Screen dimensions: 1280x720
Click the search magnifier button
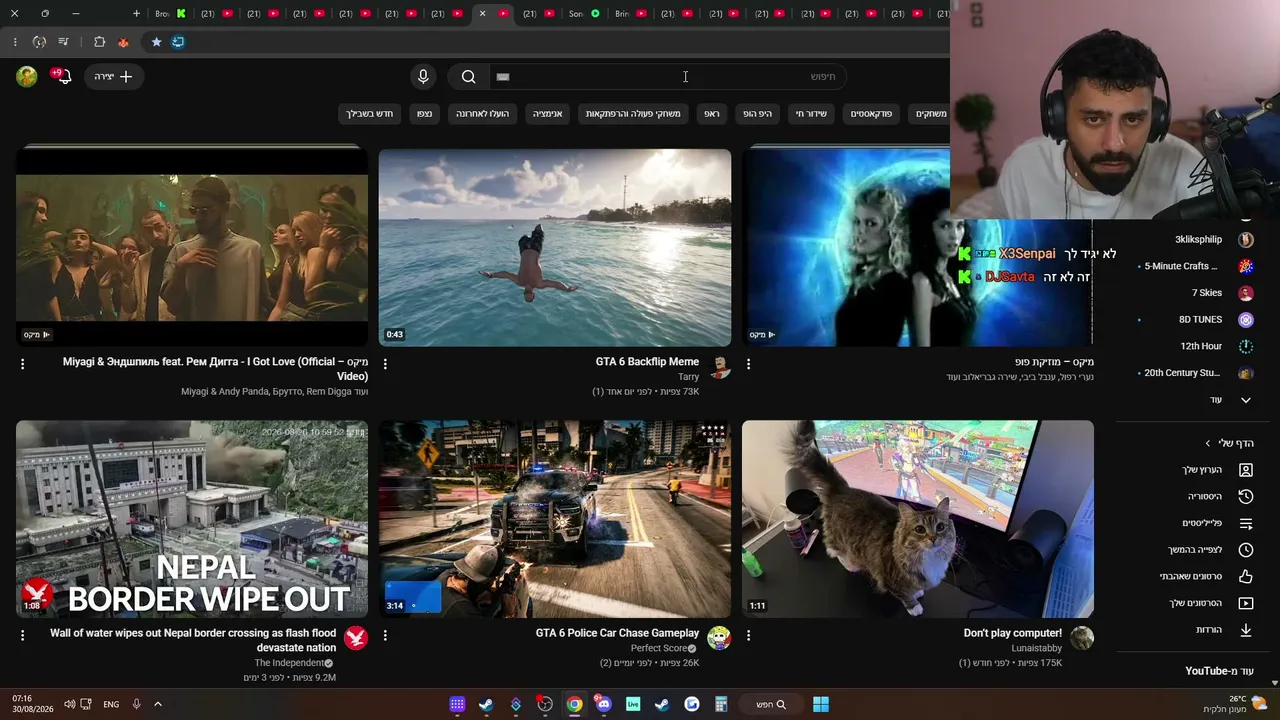pos(468,76)
